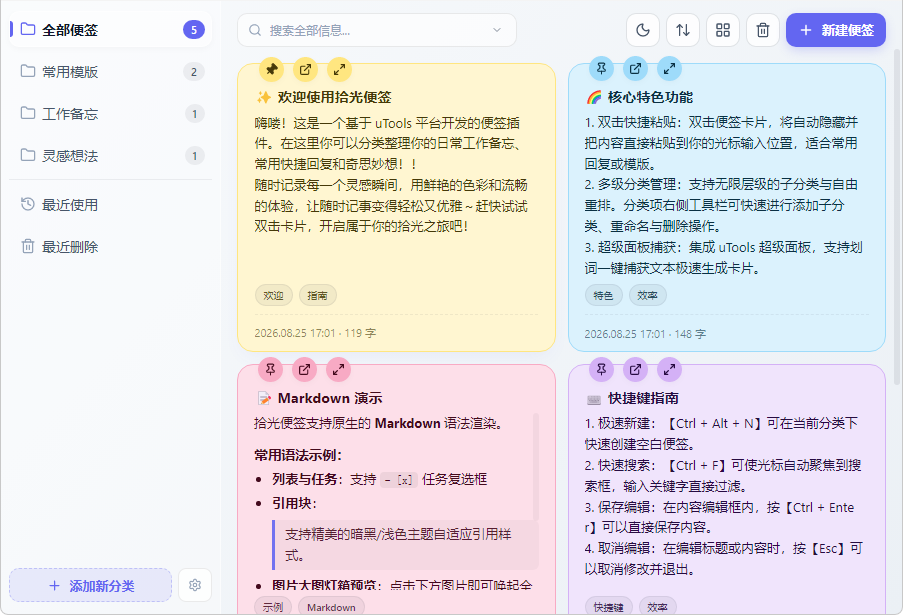Click the trash icon beside 最近删除
903x615 pixels.
tap(28, 246)
